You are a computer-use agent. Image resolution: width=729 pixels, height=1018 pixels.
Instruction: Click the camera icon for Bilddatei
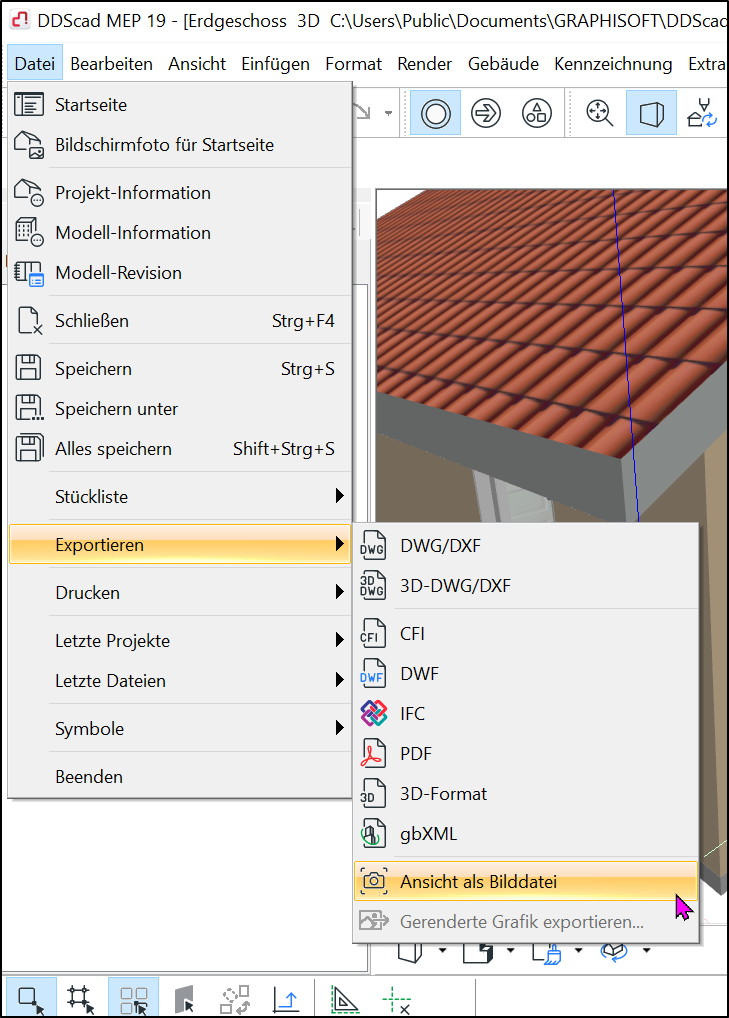(374, 882)
